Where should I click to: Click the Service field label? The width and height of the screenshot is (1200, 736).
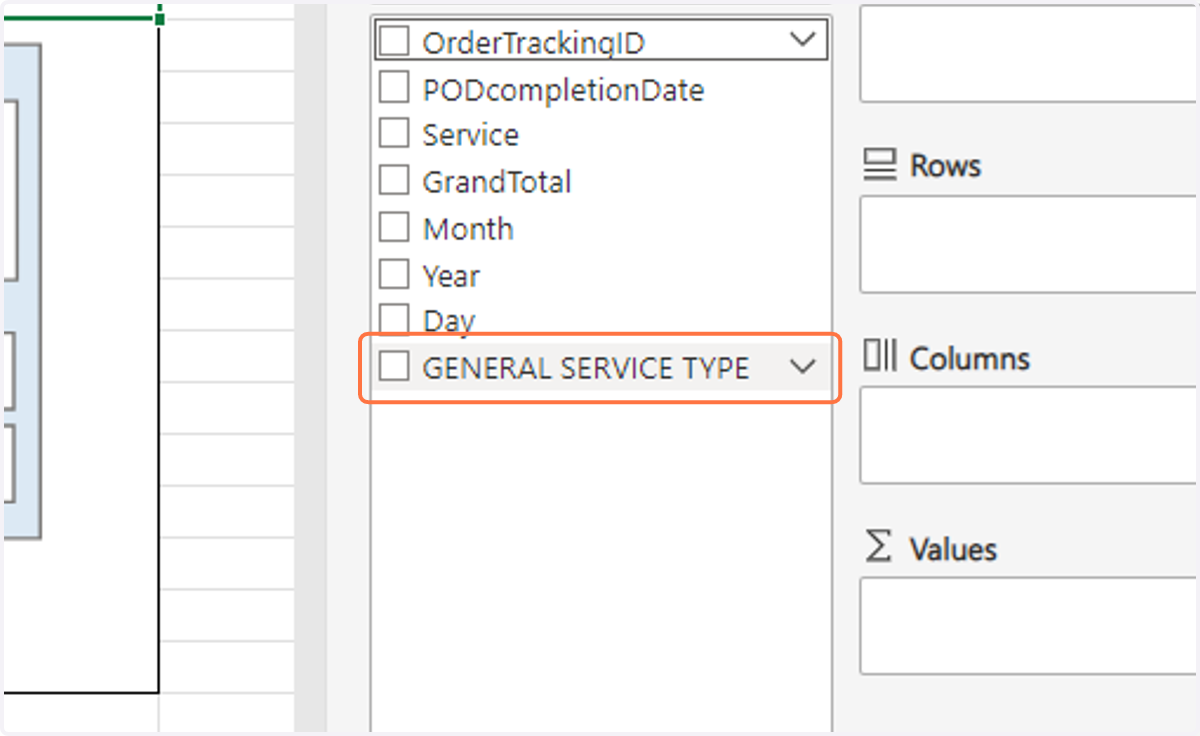click(x=470, y=135)
